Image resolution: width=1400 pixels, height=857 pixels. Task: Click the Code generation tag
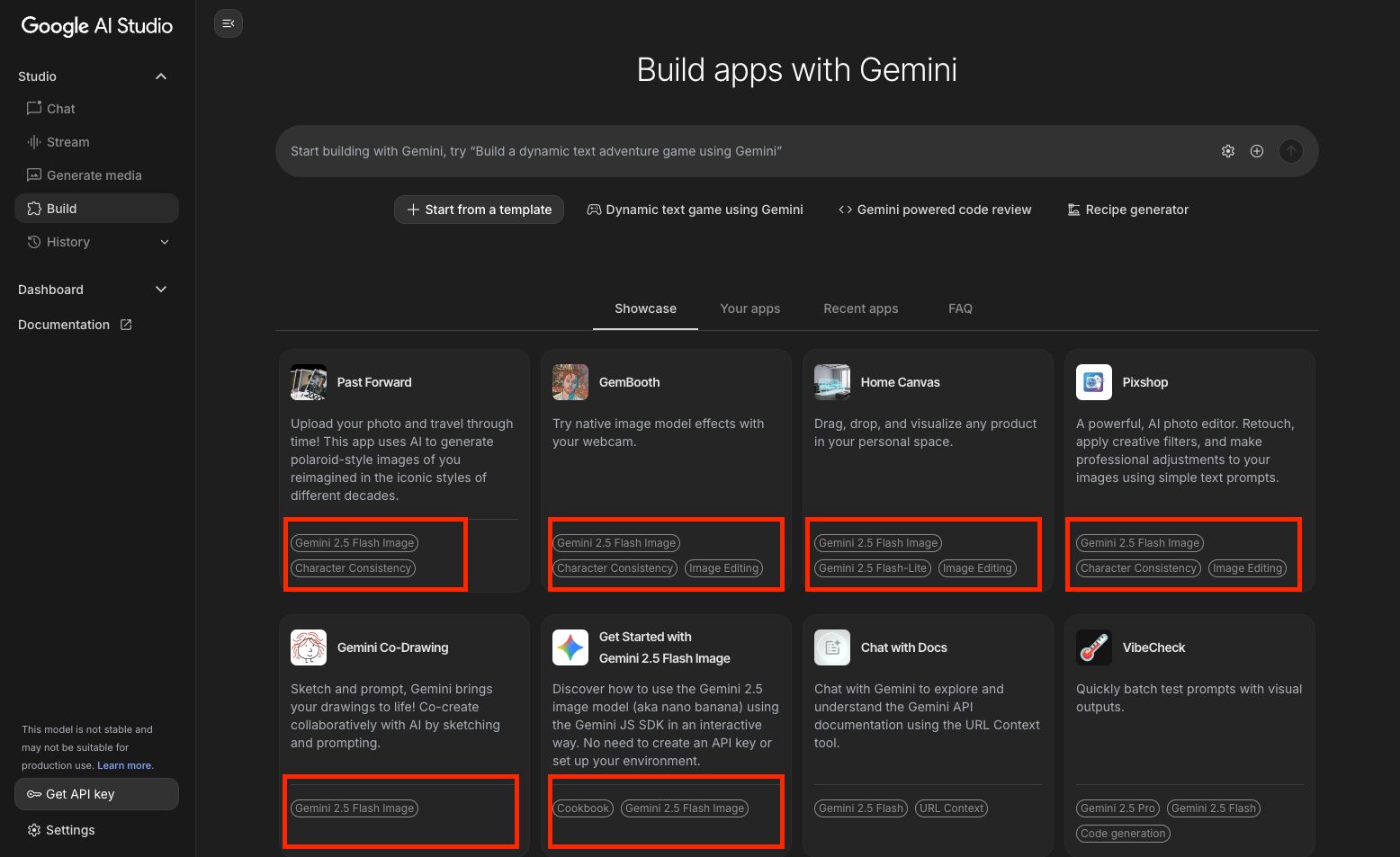(1123, 834)
